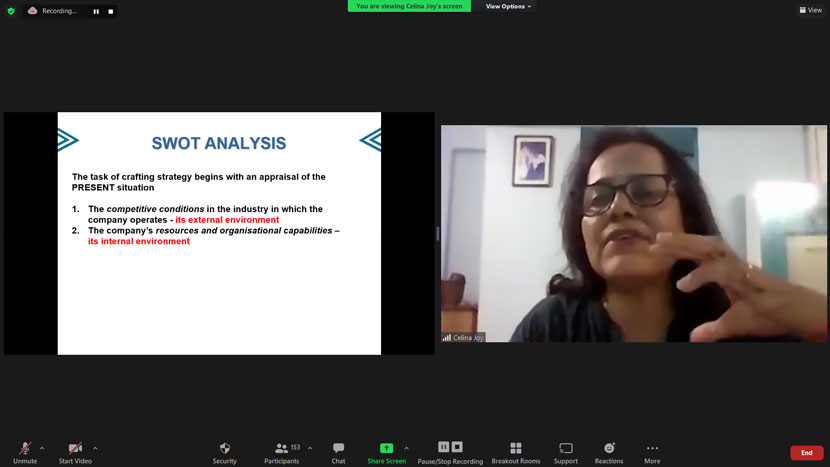
Task: Click the Celina Joy name label
Action: point(463,337)
